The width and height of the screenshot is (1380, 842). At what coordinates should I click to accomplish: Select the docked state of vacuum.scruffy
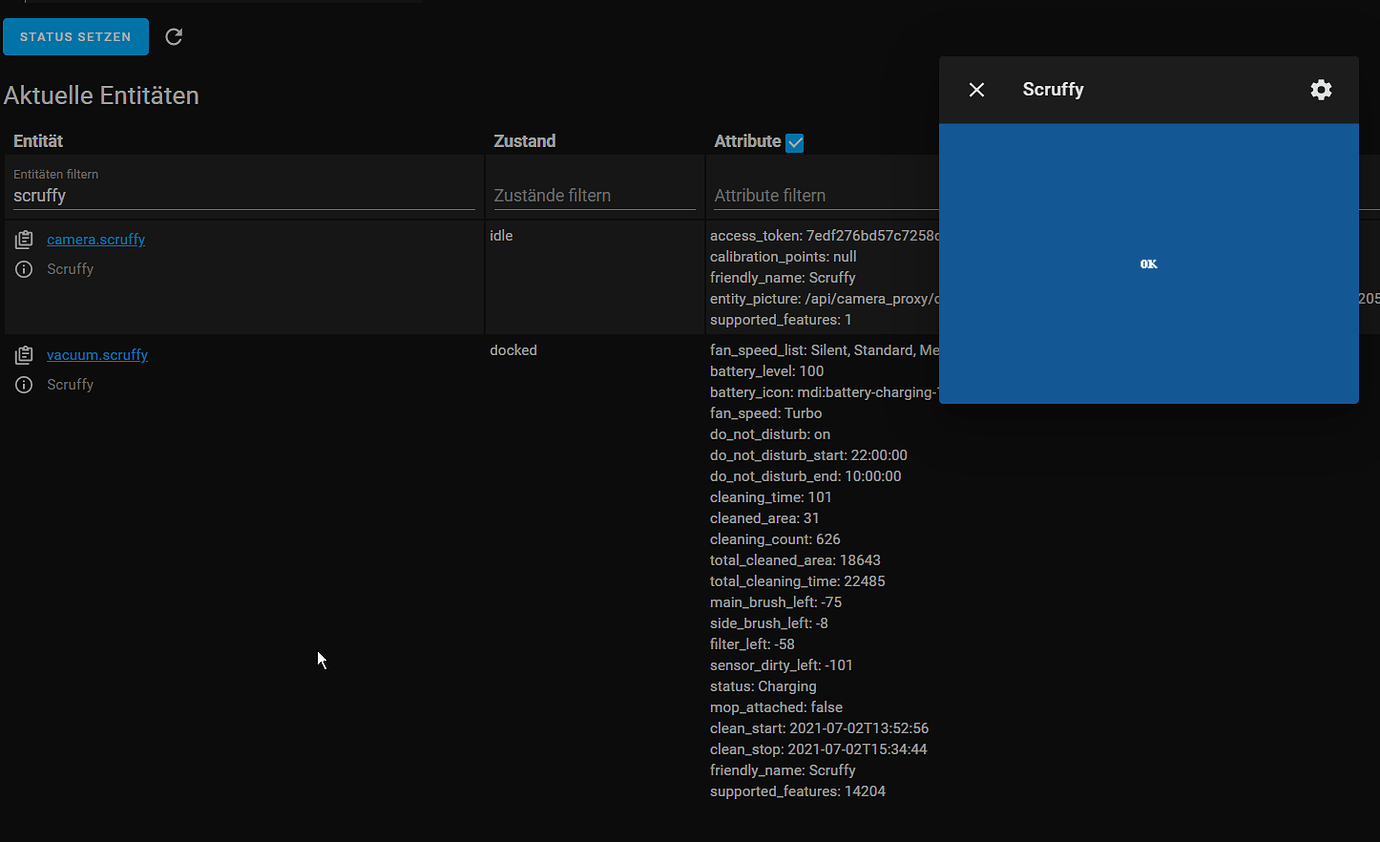click(x=513, y=349)
